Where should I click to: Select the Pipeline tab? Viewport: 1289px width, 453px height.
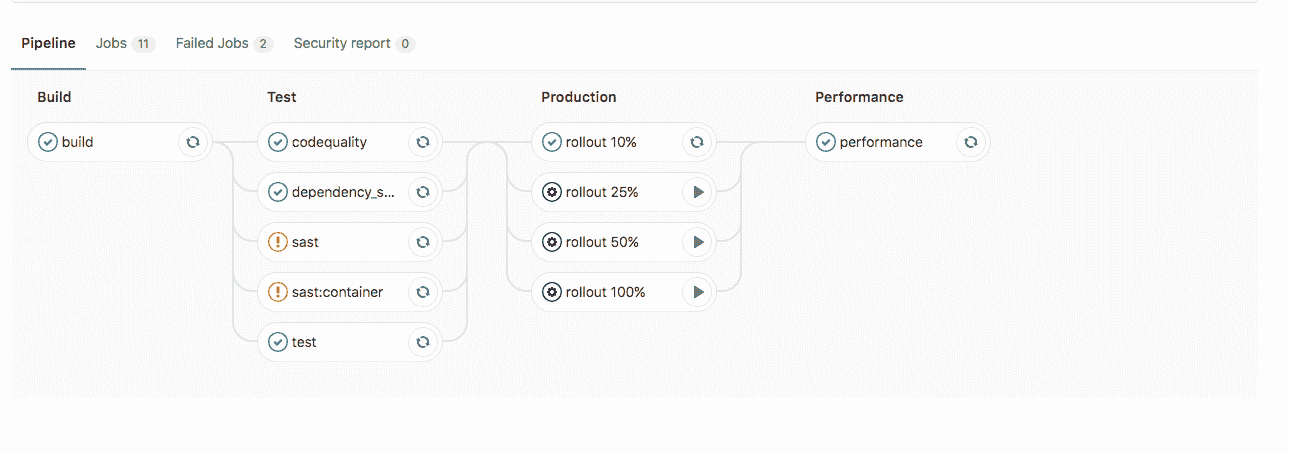pos(48,43)
